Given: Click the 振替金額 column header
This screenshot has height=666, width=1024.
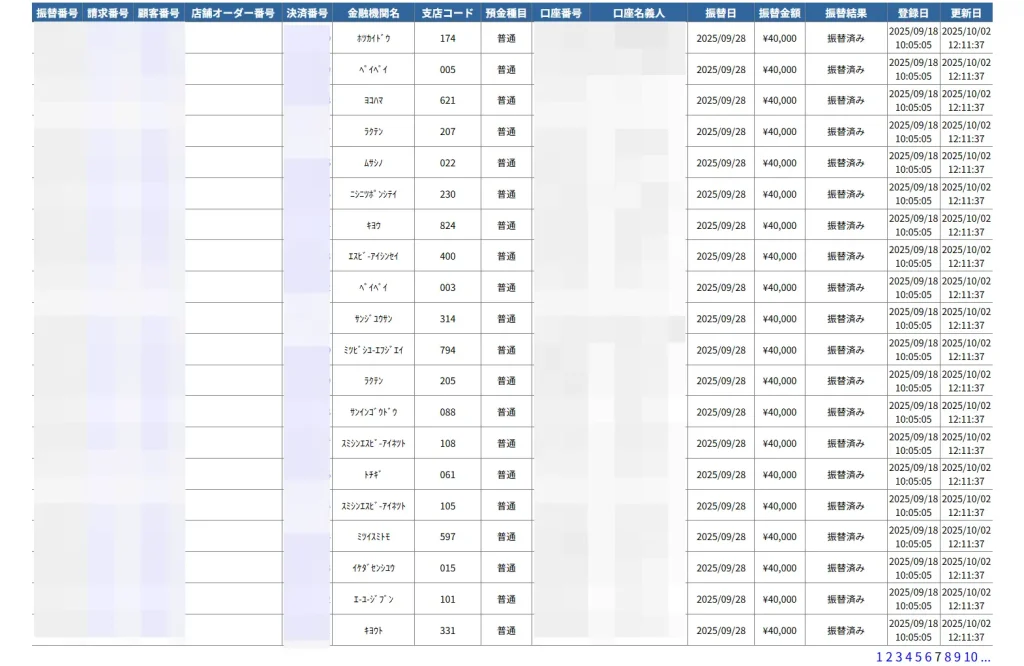Looking at the screenshot, I should (x=779, y=13).
